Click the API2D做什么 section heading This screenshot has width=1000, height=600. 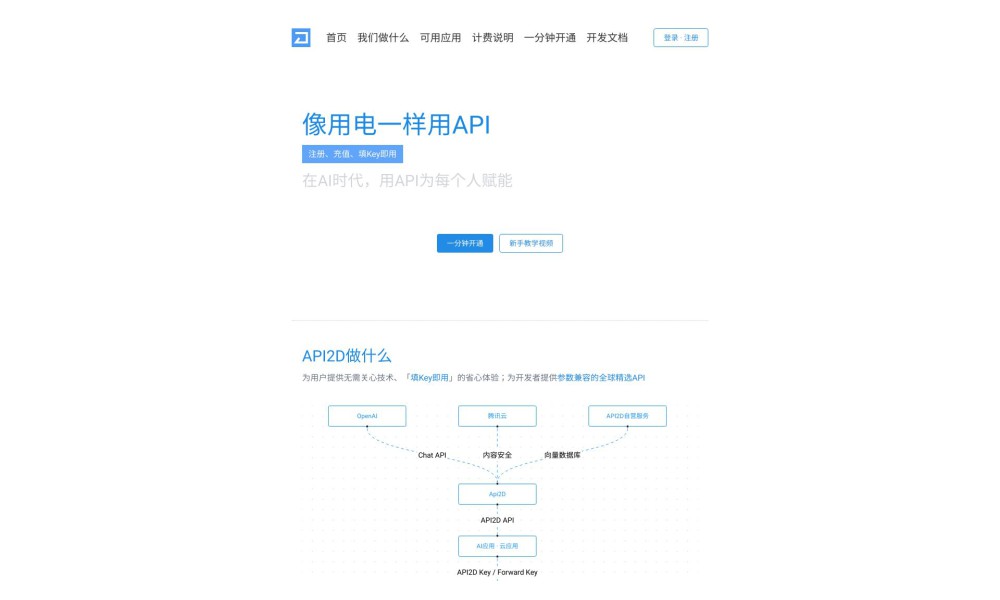[x=346, y=356]
